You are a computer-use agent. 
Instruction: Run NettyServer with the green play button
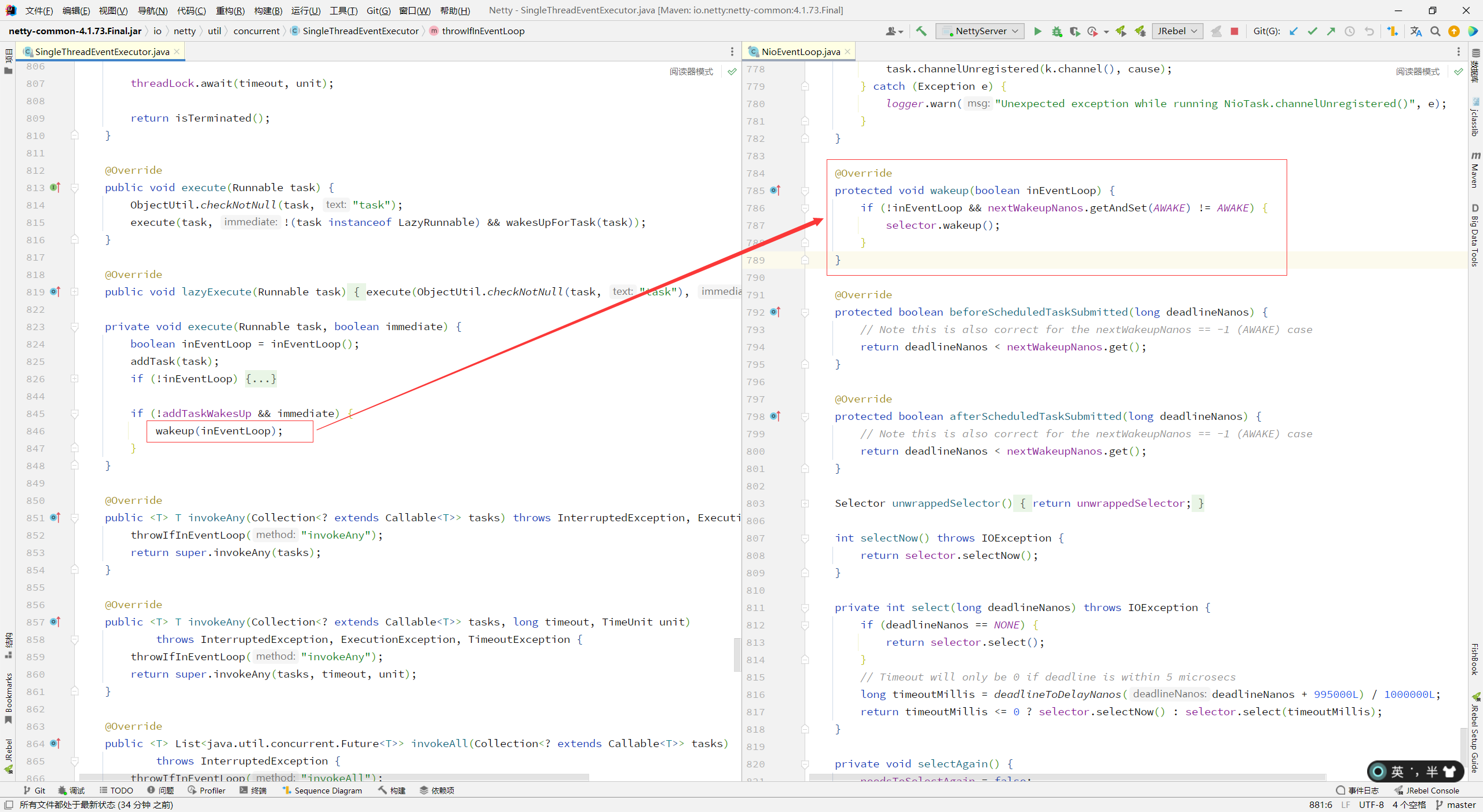[1038, 31]
